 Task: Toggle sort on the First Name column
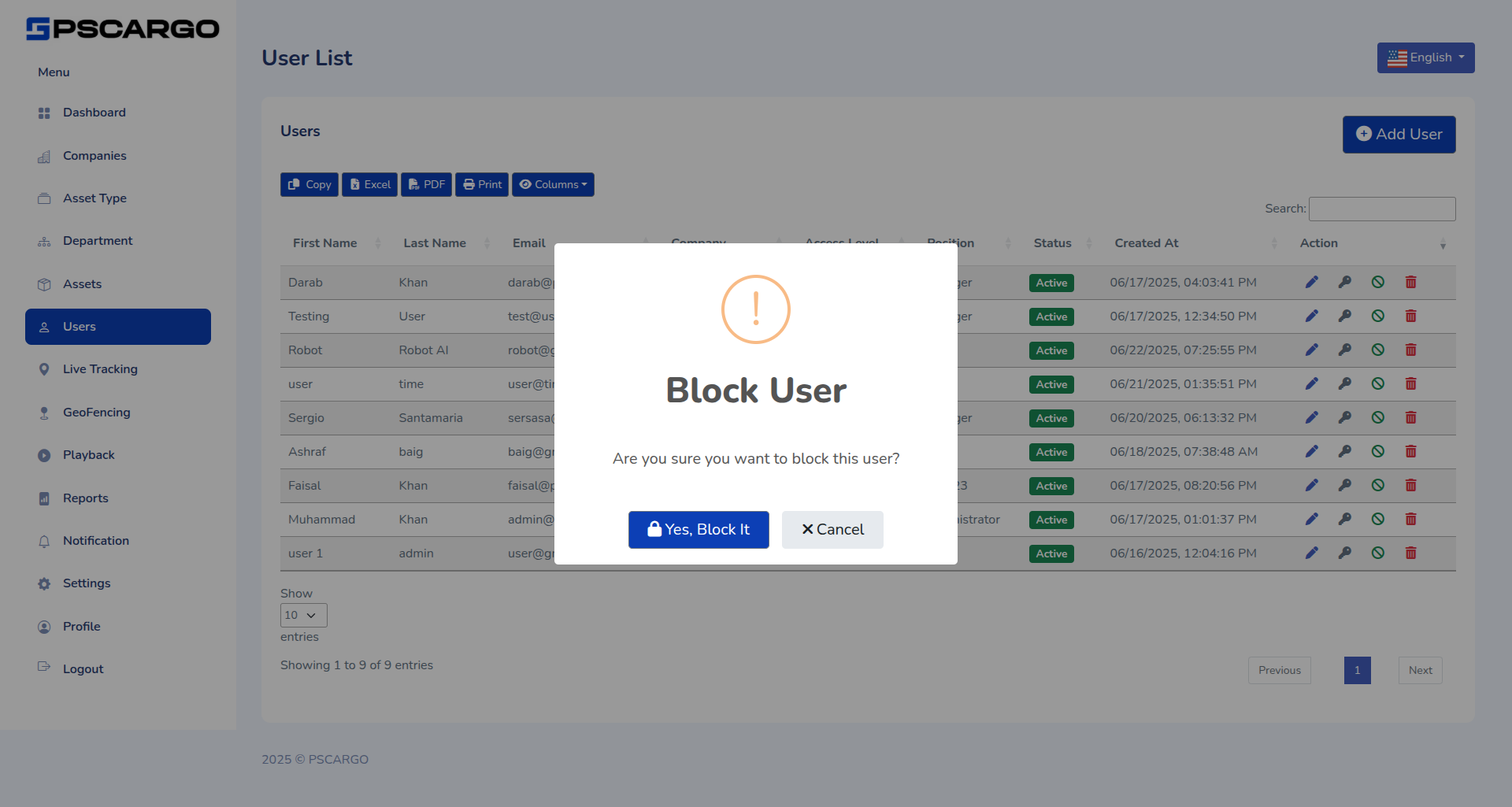tap(324, 242)
